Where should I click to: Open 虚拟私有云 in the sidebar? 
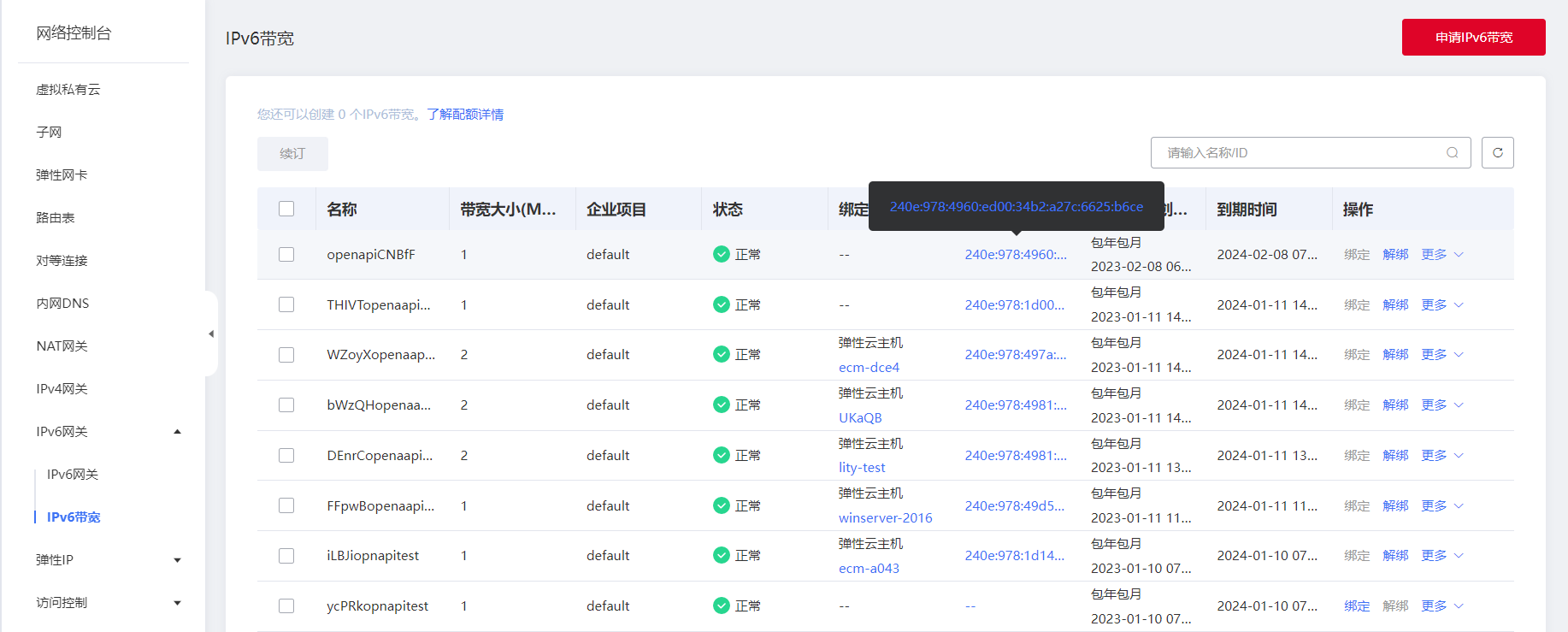(68, 90)
